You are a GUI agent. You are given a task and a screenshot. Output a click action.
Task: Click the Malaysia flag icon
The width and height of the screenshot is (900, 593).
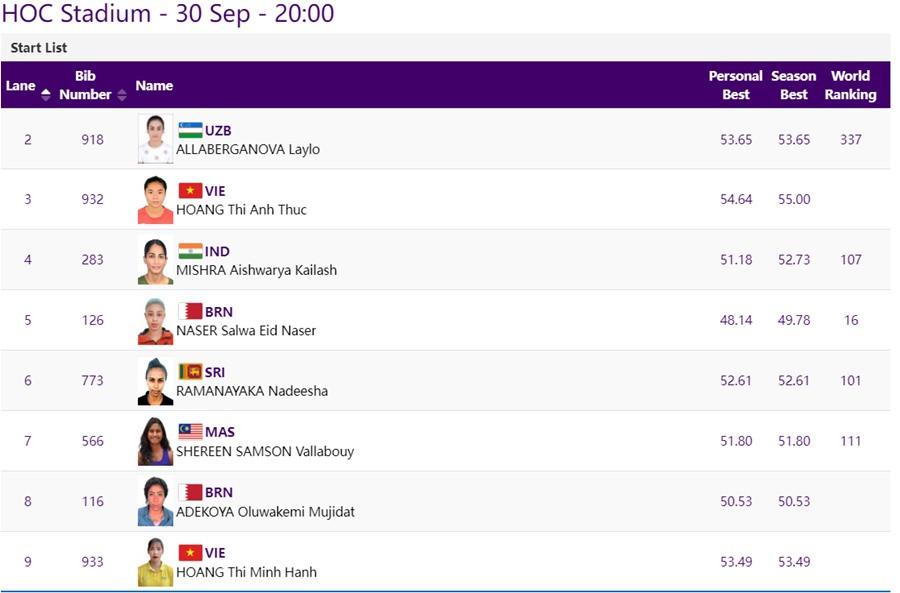190,432
